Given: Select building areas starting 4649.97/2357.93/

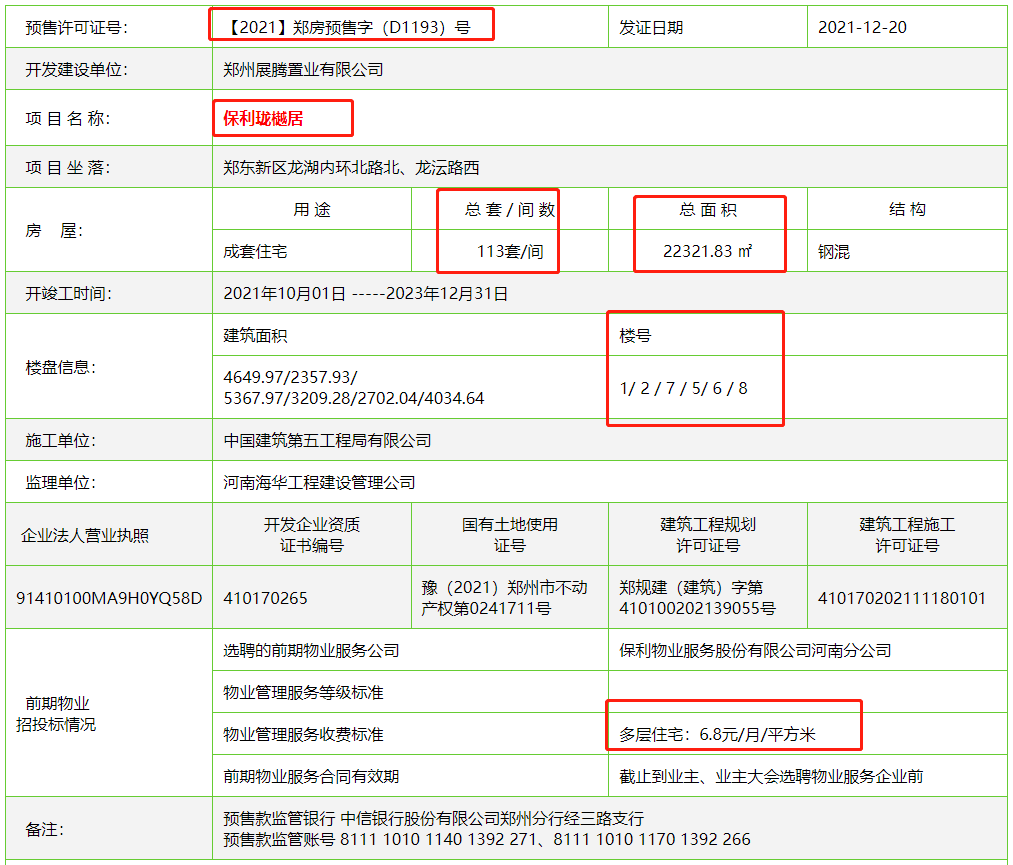Looking at the screenshot, I should point(353,387).
